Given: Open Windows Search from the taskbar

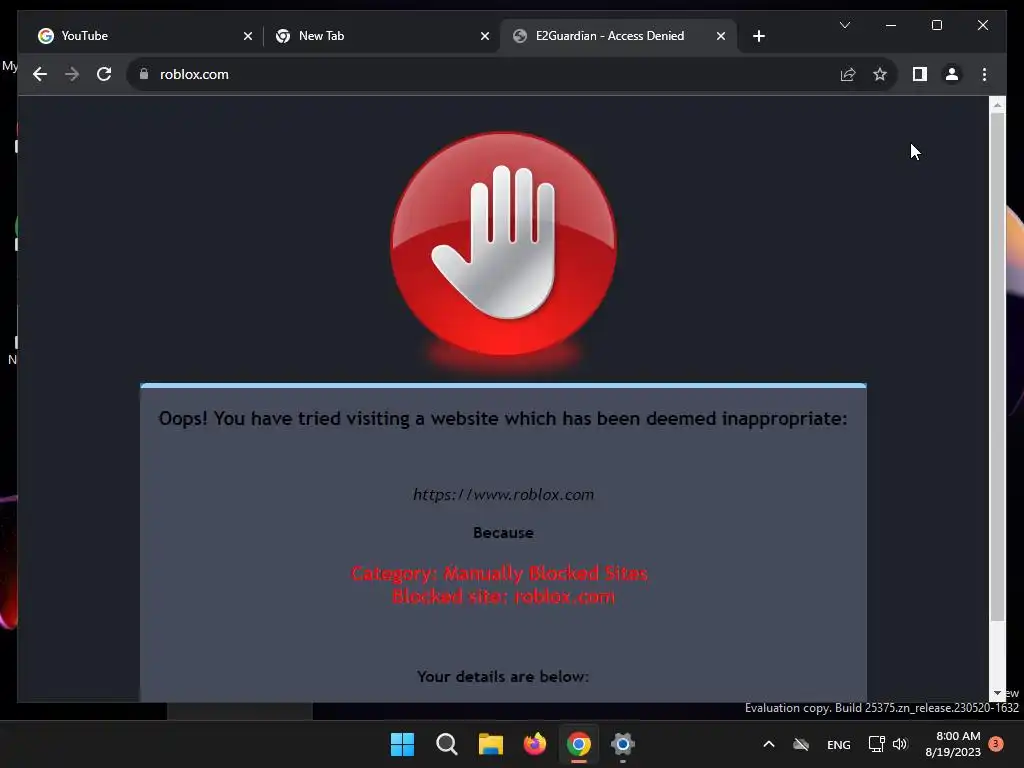Looking at the screenshot, I should point(447,744).
